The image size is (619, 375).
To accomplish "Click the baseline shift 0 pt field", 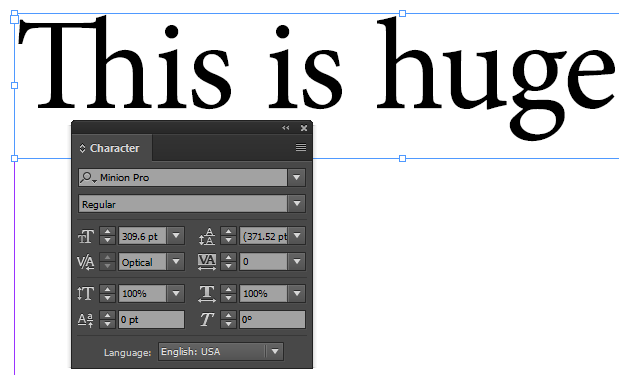I will [x=152, y=319].
